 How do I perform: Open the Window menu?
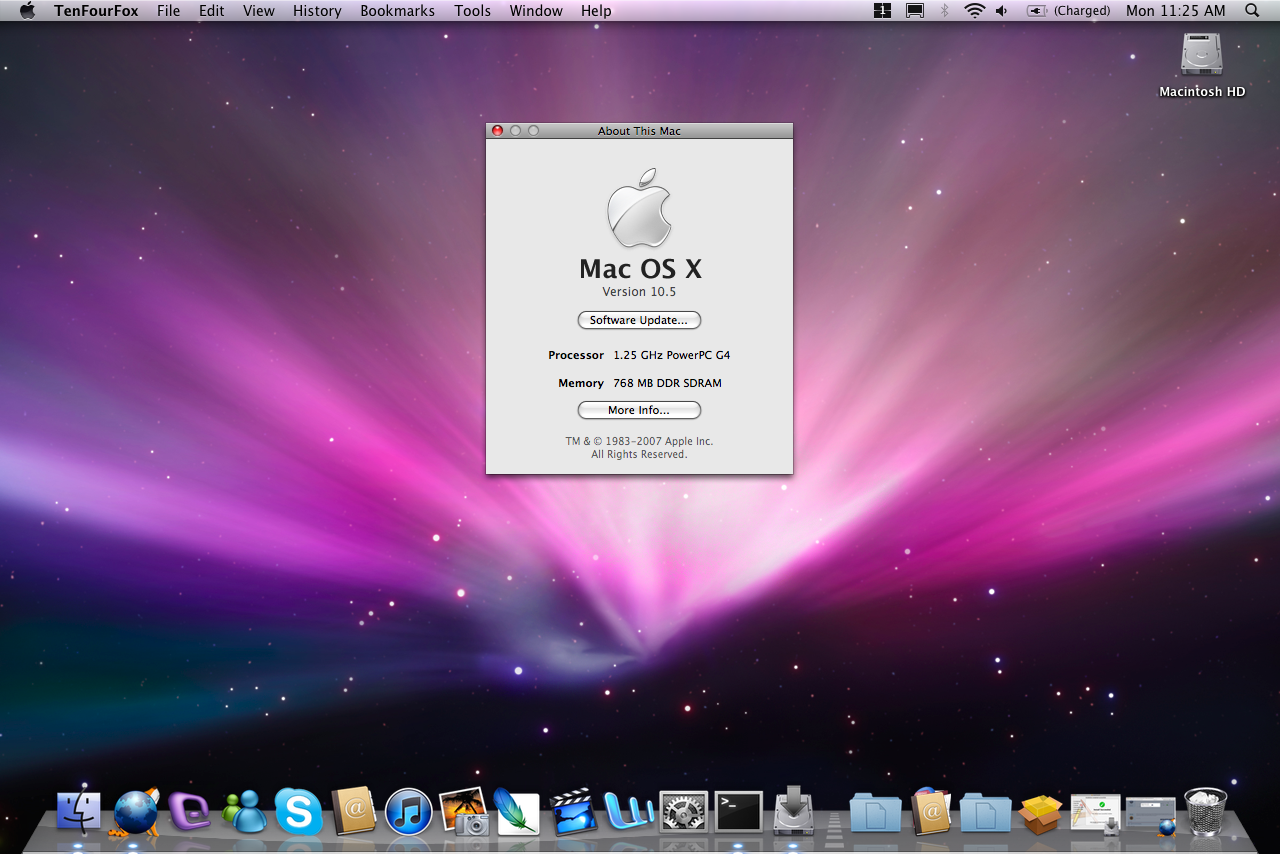(536, 10)
